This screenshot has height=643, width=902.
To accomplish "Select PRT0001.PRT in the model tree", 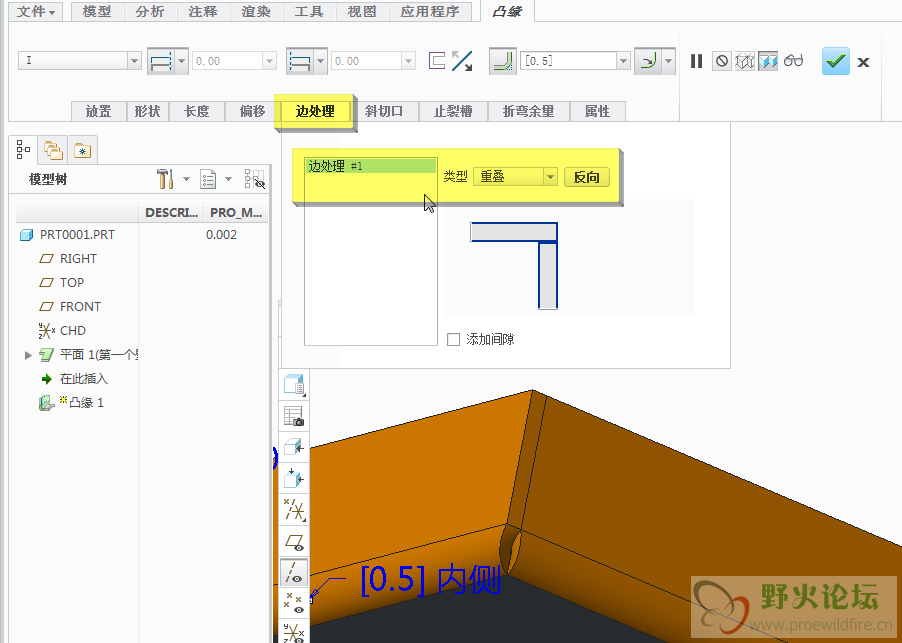I will coord(77,235).
